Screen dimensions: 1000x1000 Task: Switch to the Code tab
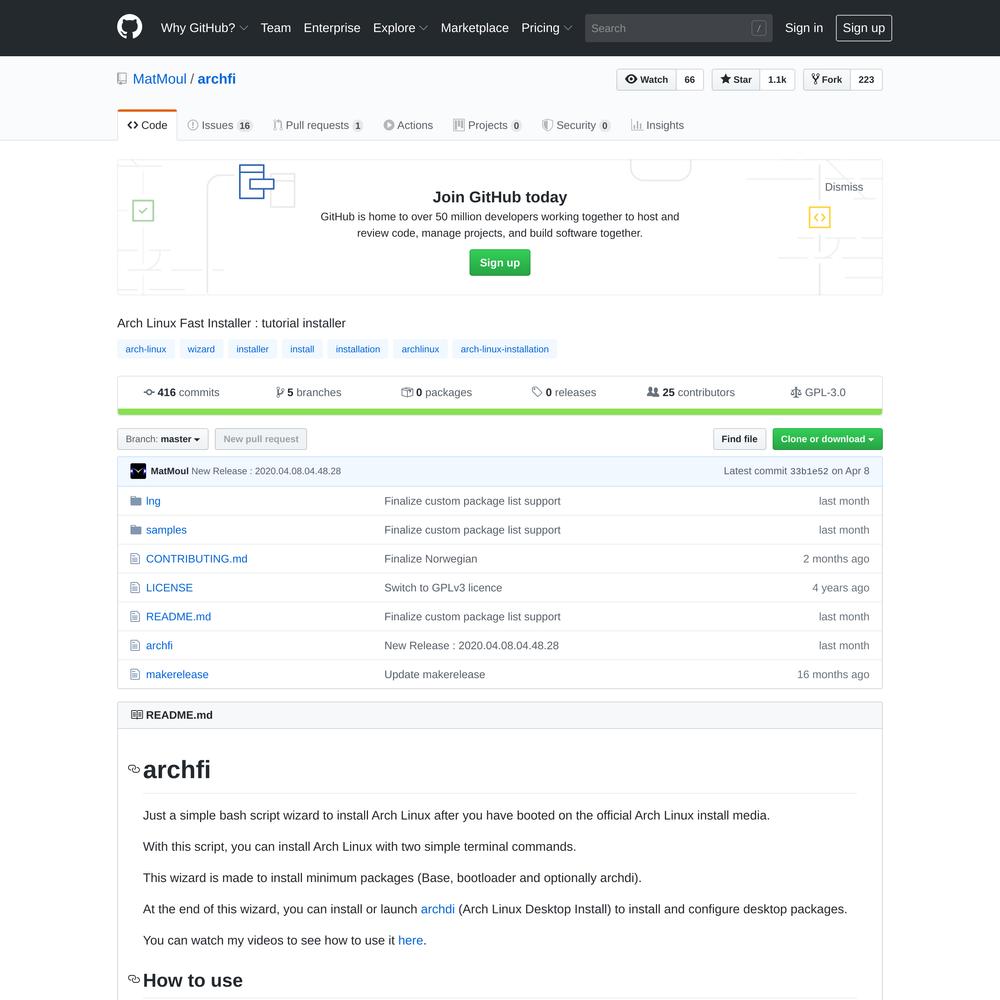[147, 125]
